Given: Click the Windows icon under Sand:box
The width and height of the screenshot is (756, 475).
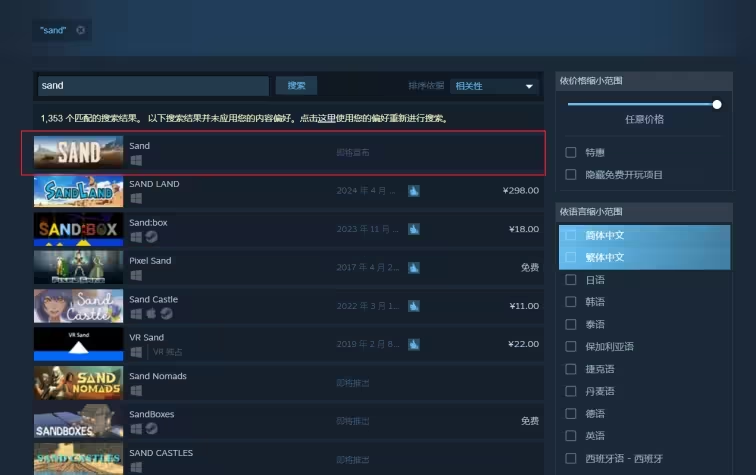Looking at the screenshot, I should click(x=136, y=237).
